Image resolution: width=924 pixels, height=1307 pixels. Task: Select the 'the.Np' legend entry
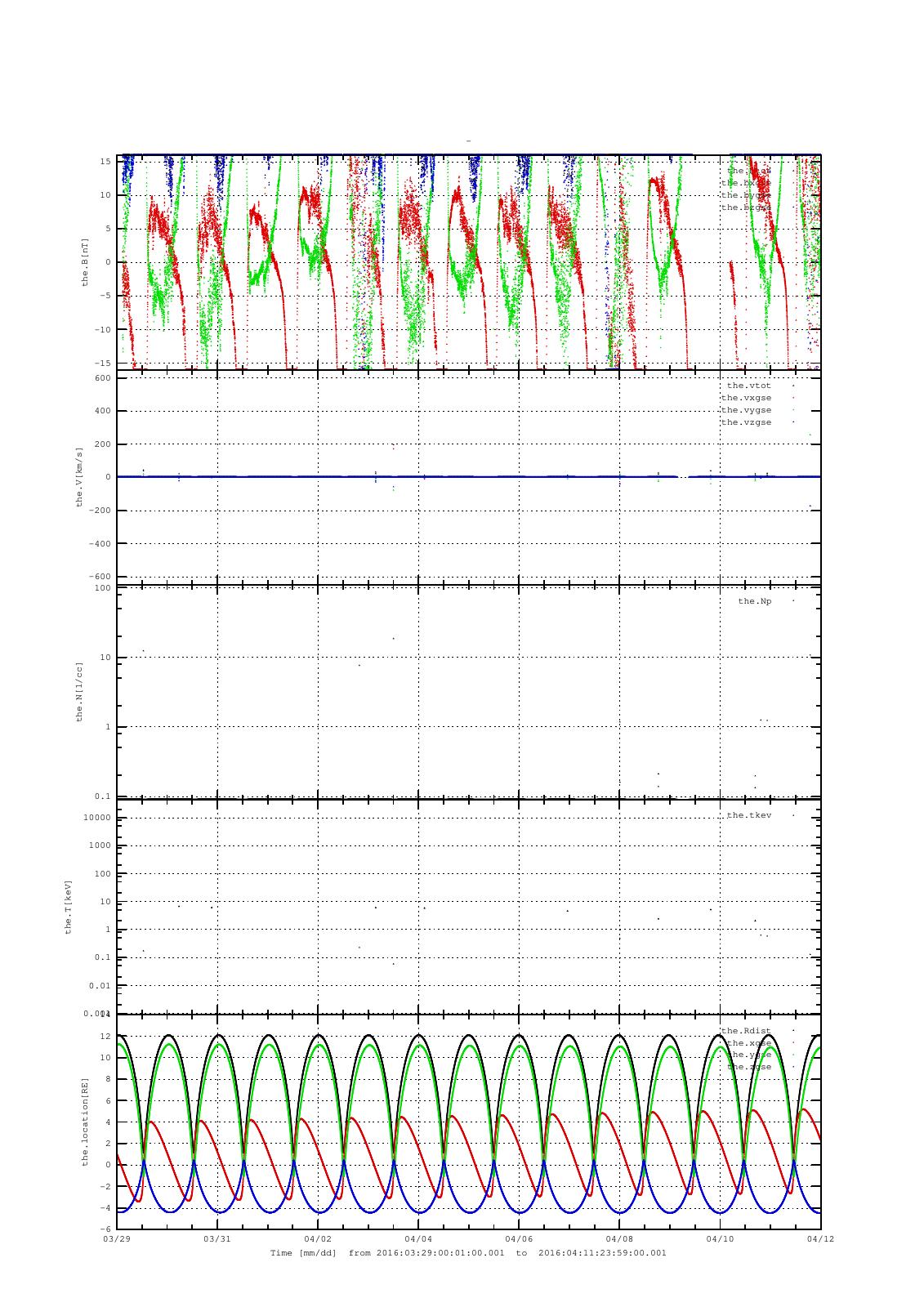tap(755, 601)
